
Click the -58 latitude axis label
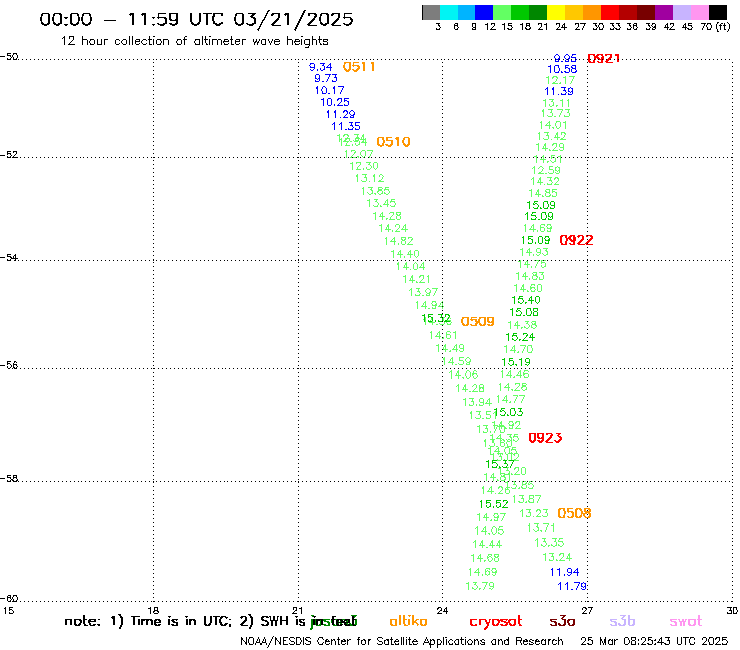(x=9, y=479)
